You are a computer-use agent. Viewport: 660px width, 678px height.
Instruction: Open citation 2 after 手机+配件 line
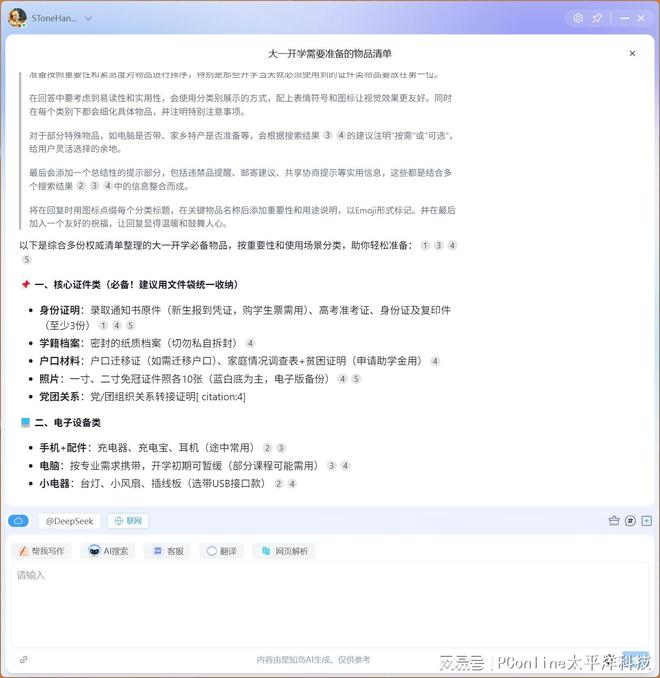(x=268, y=448)
